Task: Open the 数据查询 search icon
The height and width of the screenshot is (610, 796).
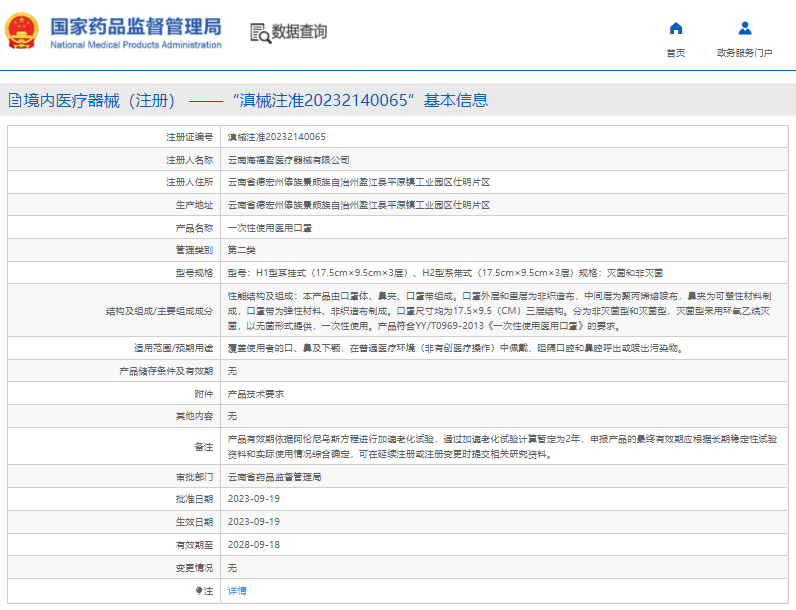Action: [260, 33]
